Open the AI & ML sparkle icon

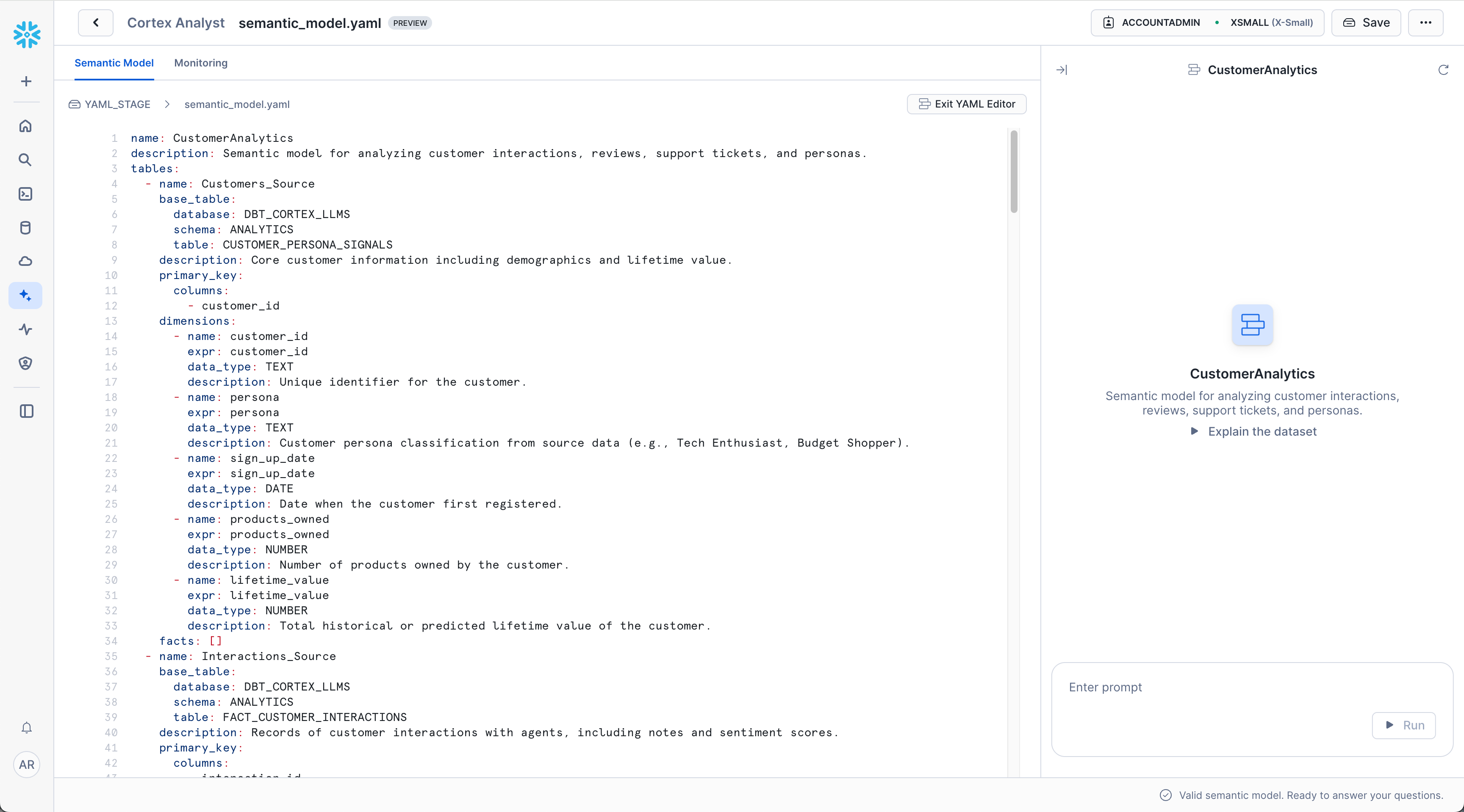pyautogui.click(x=25, y=295)
